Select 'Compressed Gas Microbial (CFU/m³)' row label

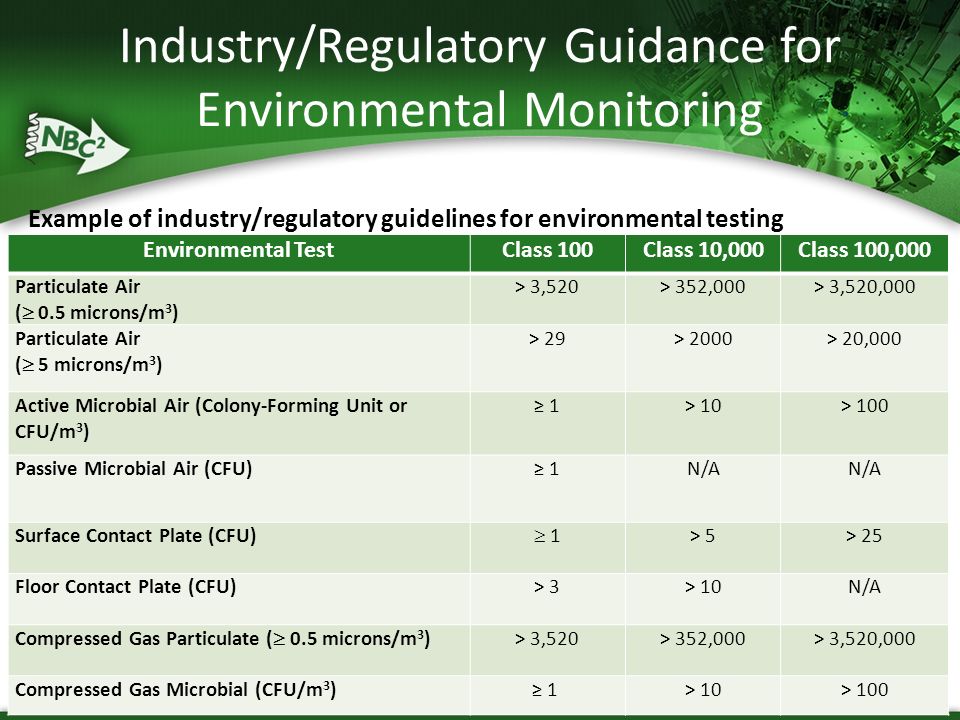(176, 690)
